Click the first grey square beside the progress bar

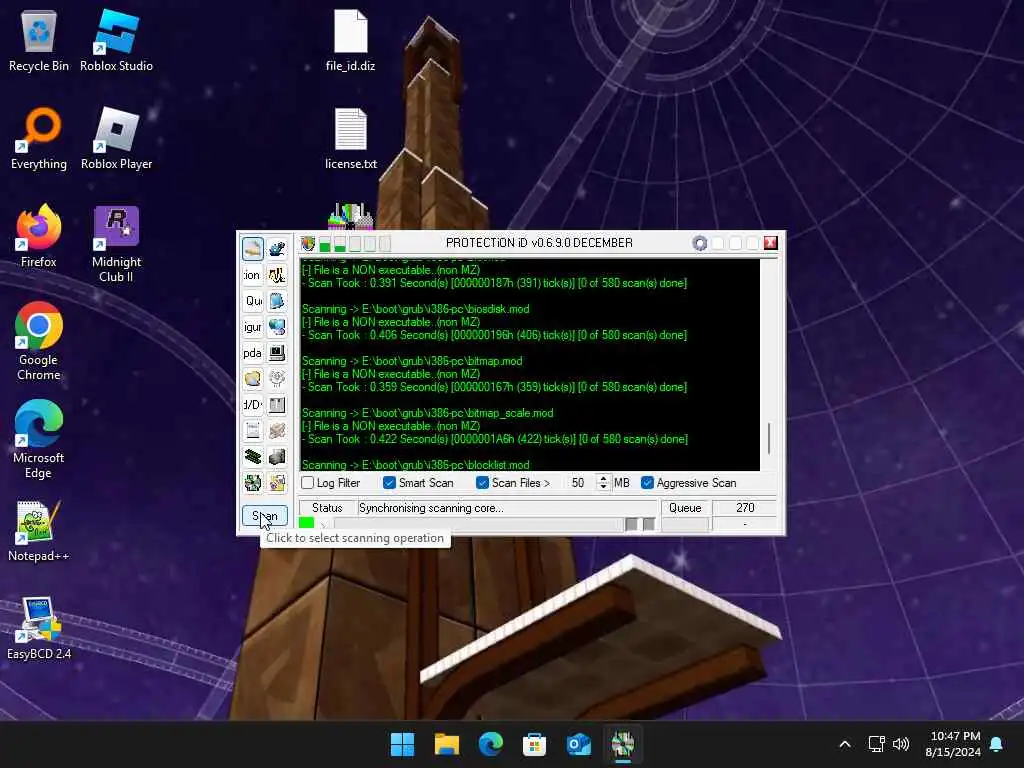click(632, 524)
